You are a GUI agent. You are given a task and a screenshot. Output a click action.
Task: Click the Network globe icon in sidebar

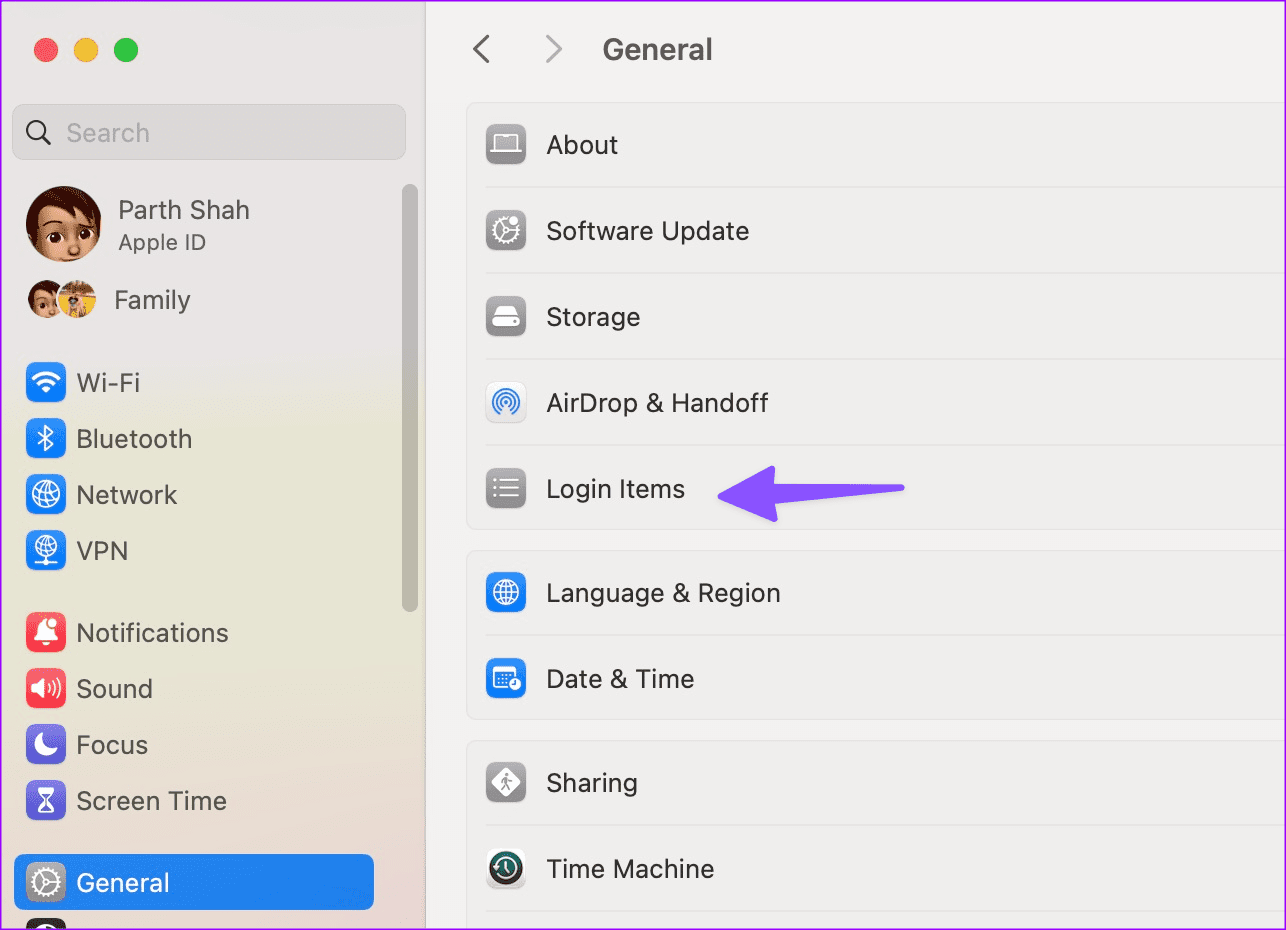tap(46, 495)
